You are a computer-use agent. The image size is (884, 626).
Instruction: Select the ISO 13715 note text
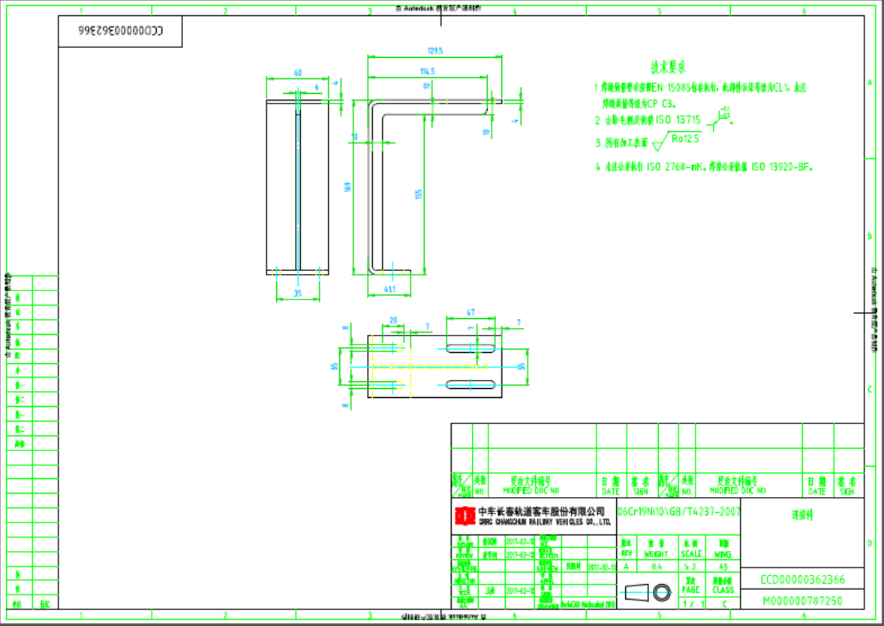tap(679, 120)
